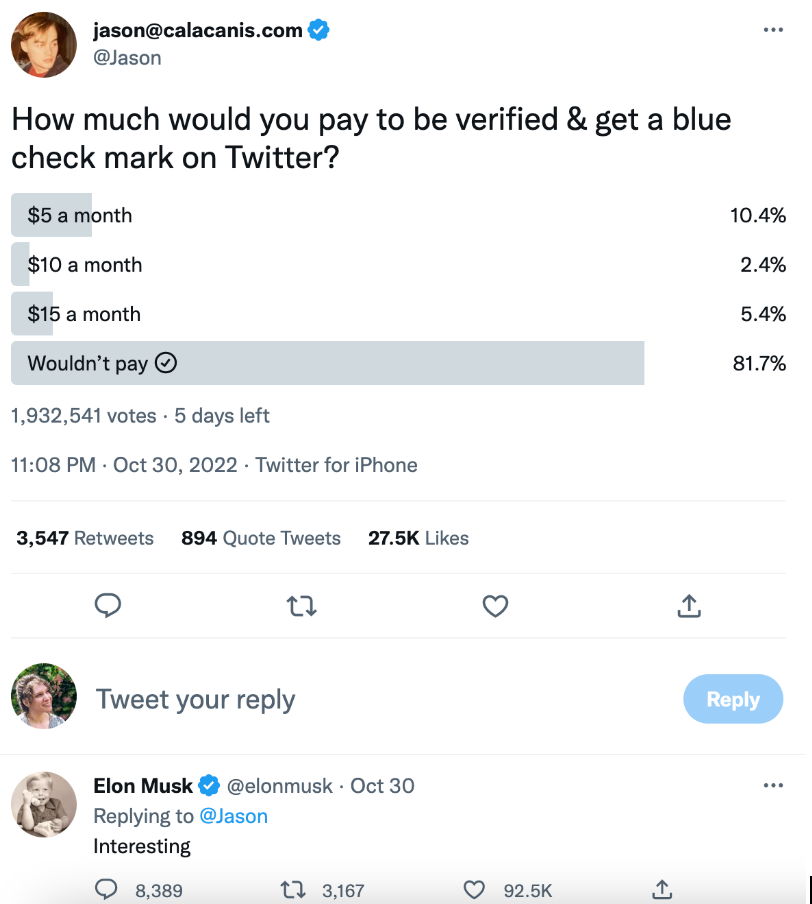
Task: View the 894 Quote Tweets list
Action: (261, 538)
